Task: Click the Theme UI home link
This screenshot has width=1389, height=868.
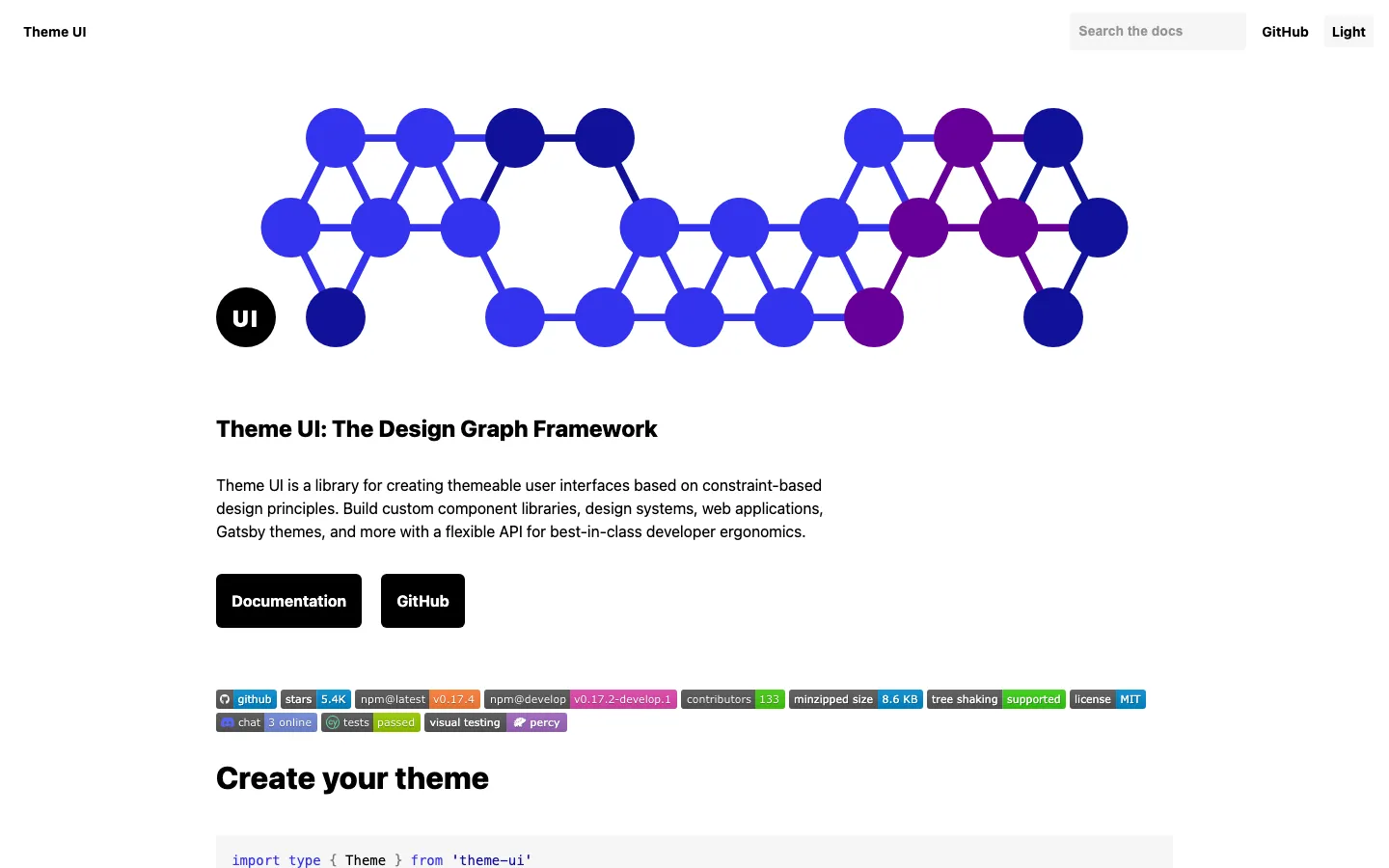Action: [55, 32]
